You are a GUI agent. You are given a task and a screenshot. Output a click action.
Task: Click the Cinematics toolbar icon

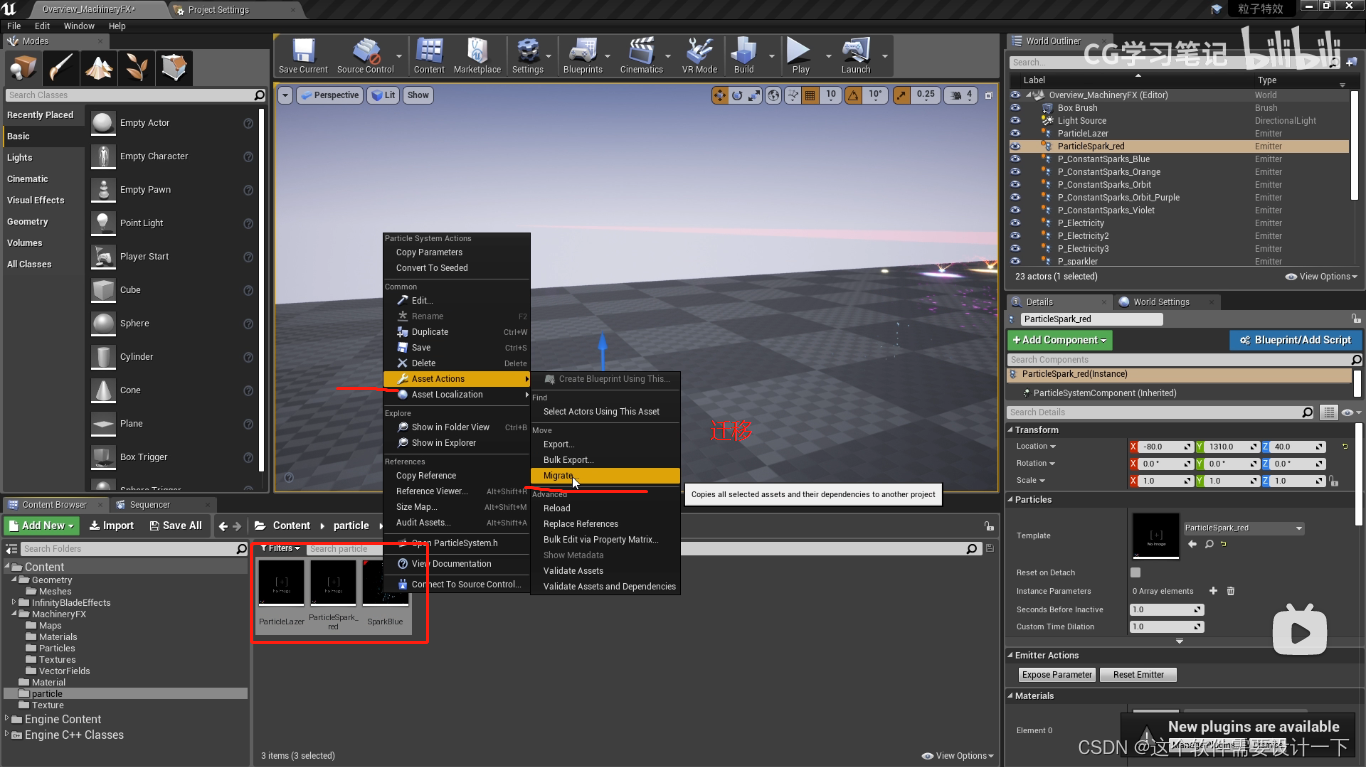pos(641,55)
